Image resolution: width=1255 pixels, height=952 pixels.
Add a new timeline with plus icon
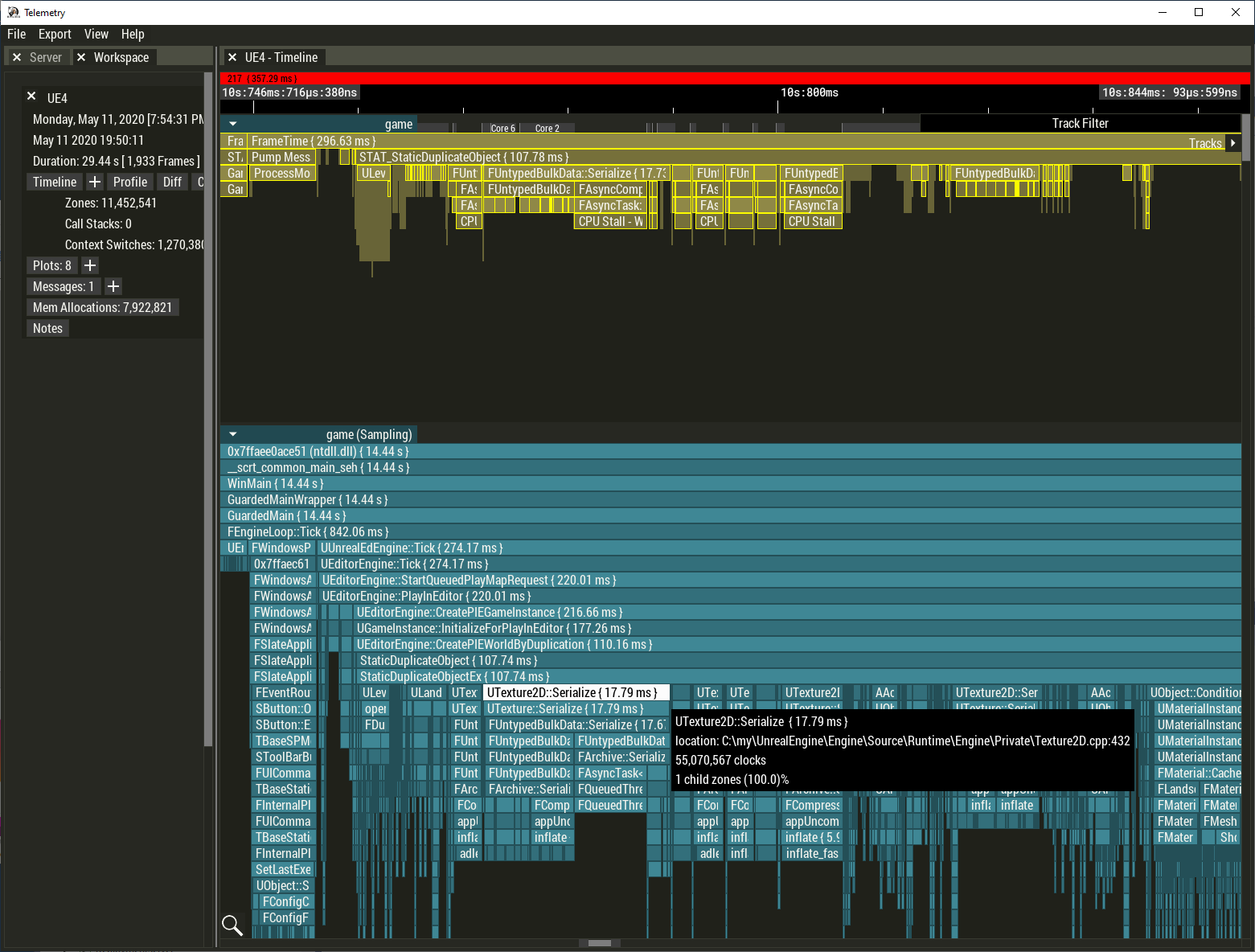95,182
